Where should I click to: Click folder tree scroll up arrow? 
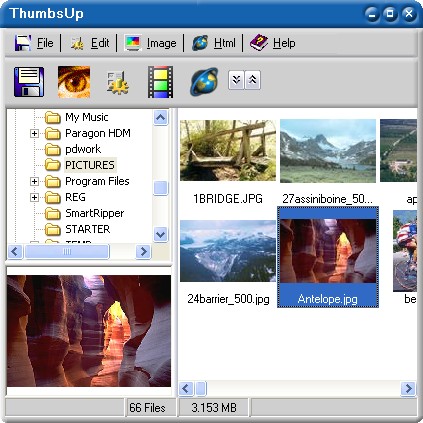(x=161, y=118)
